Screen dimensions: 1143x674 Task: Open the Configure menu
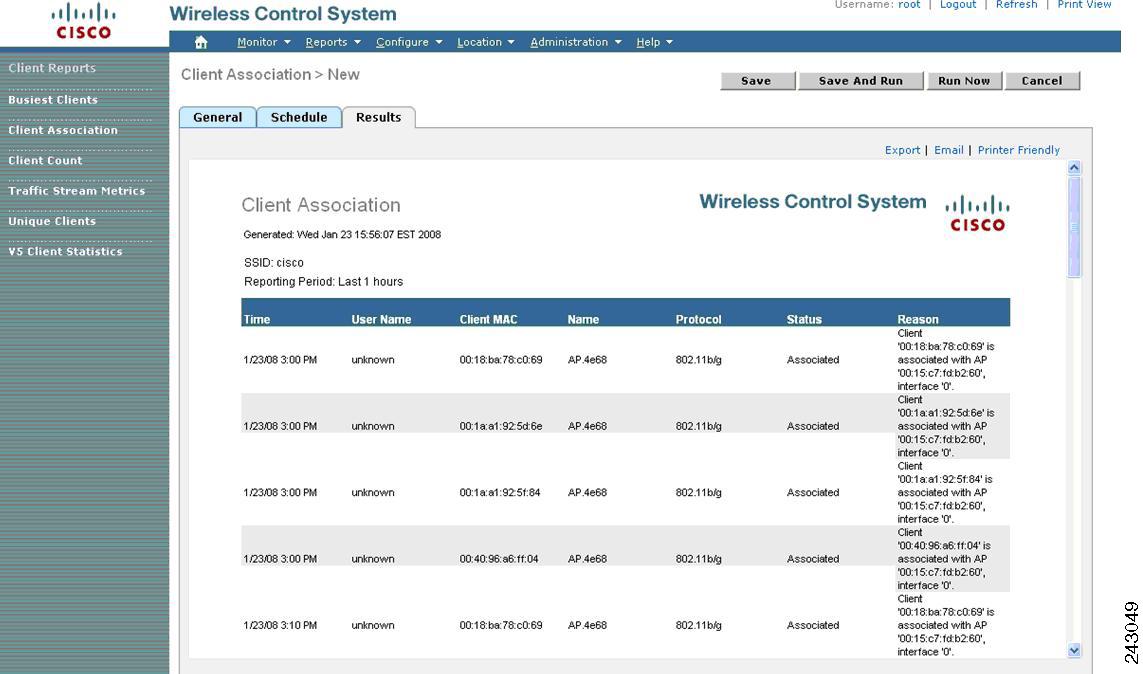pos(402,42)
